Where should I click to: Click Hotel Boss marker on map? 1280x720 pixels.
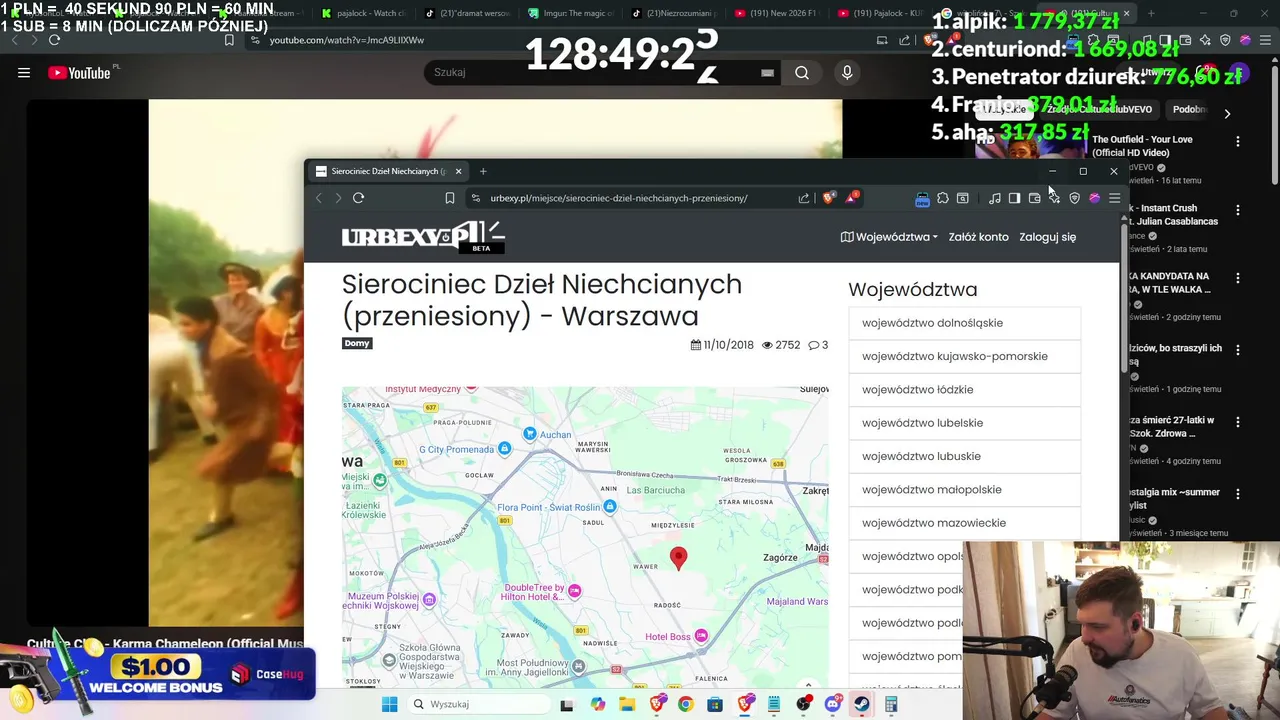(x=701, y=636)
